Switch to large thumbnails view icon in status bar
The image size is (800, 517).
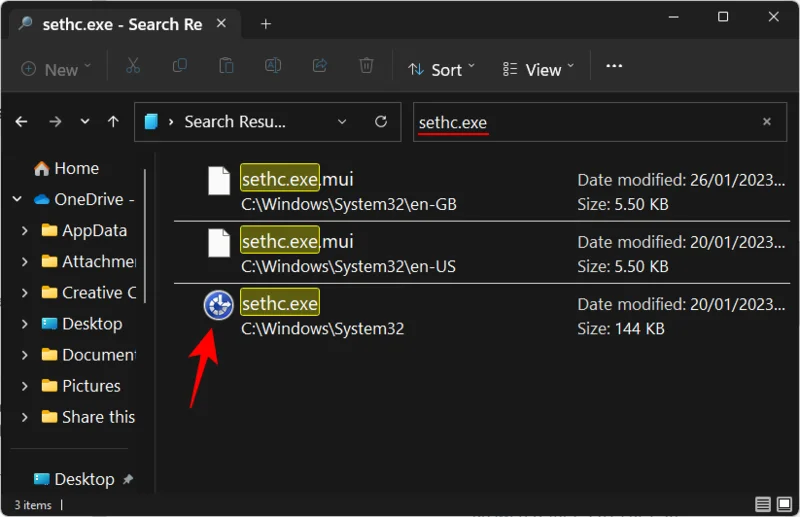[x=784, y=505]
